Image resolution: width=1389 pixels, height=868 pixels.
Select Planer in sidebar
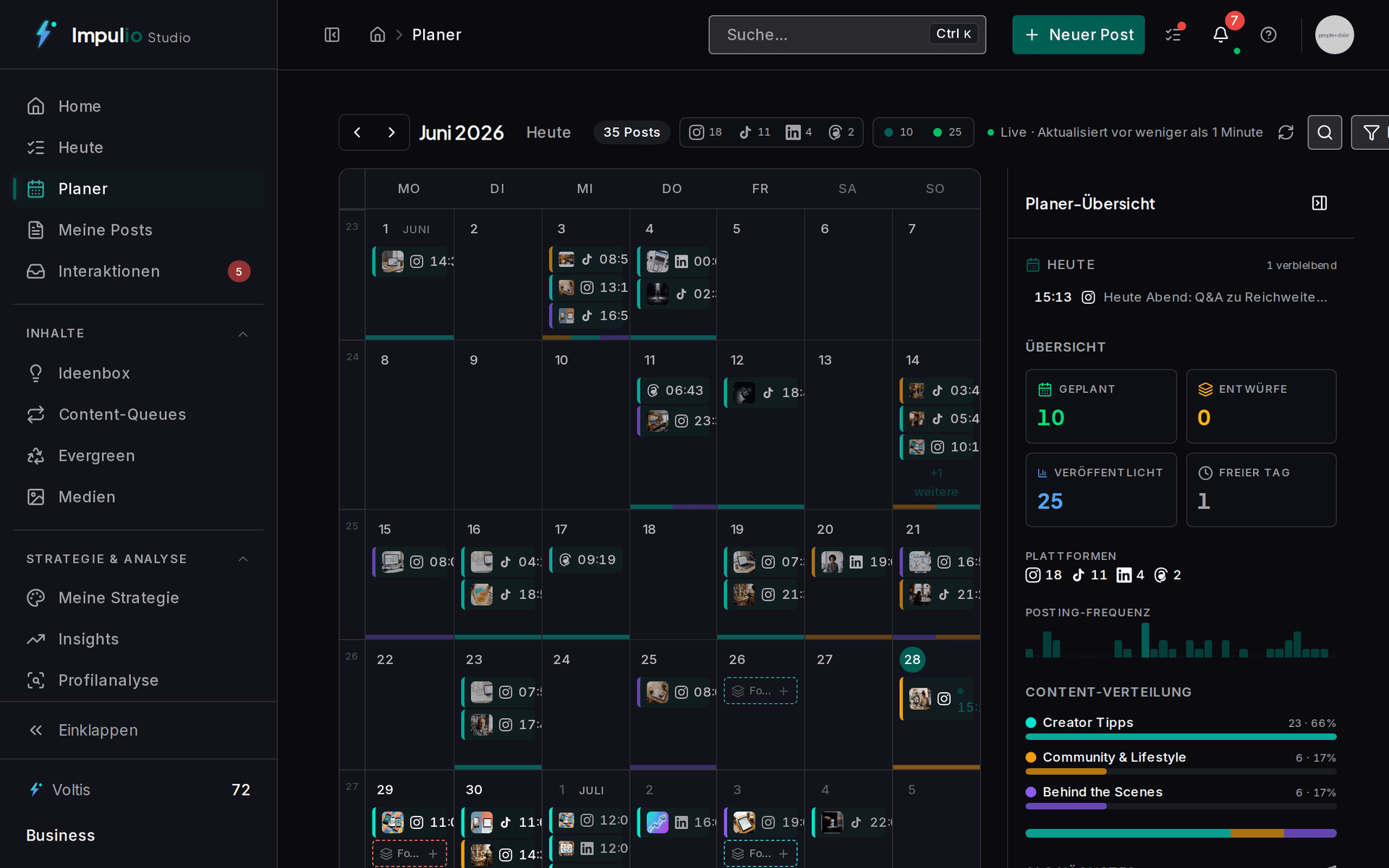click(138, 189)
